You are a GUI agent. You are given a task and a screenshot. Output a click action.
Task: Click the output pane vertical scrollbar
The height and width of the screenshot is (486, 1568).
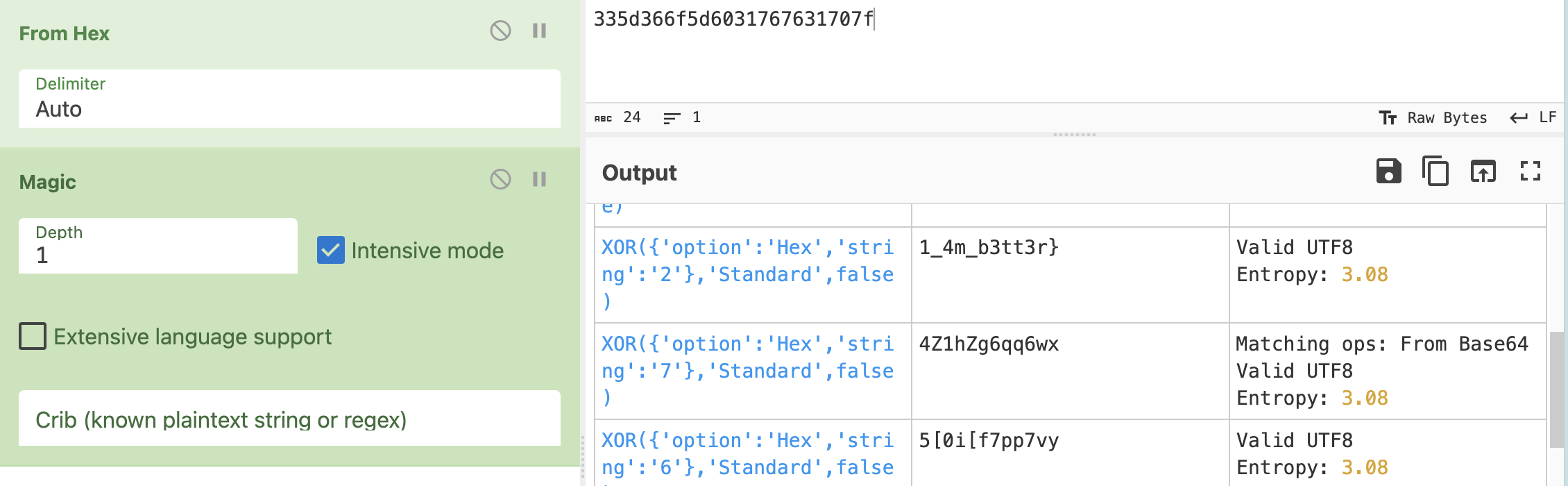pyautogui.click(x=1556, y=389)
